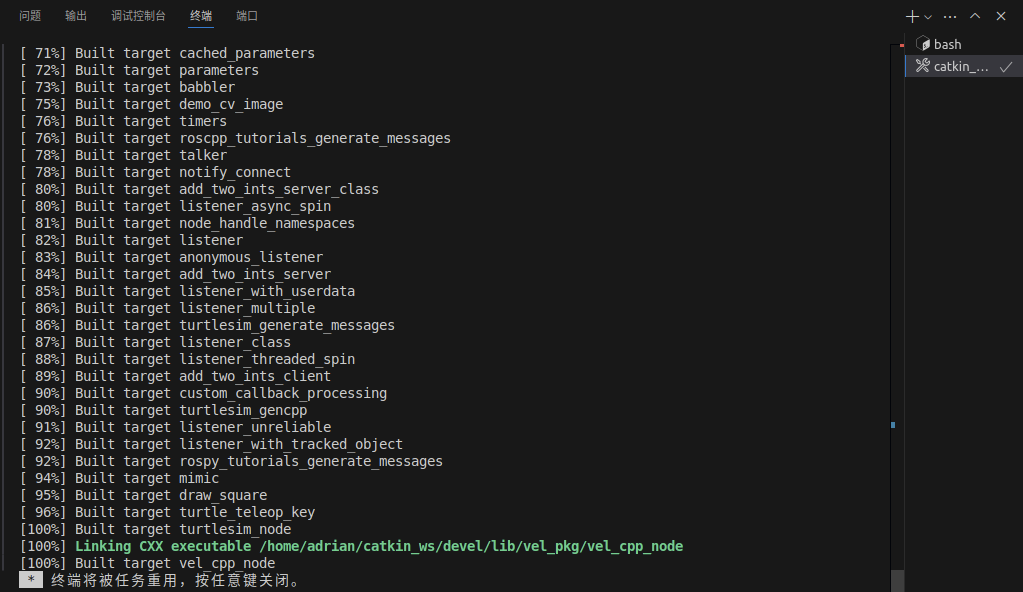The height and width of the screenshot is (592, 1023).
Task: Open the 调试控制台 tab
Action: coord(138,16)
